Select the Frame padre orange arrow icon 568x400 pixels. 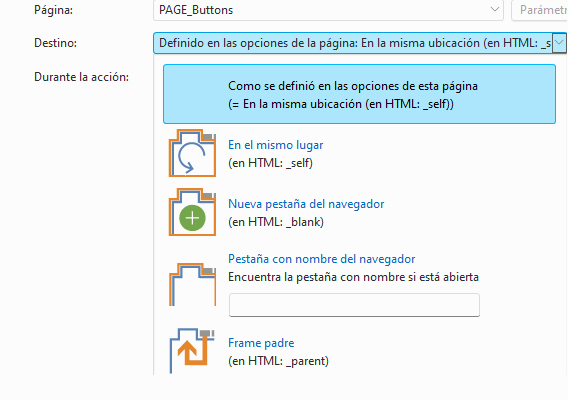pos(192,351)
